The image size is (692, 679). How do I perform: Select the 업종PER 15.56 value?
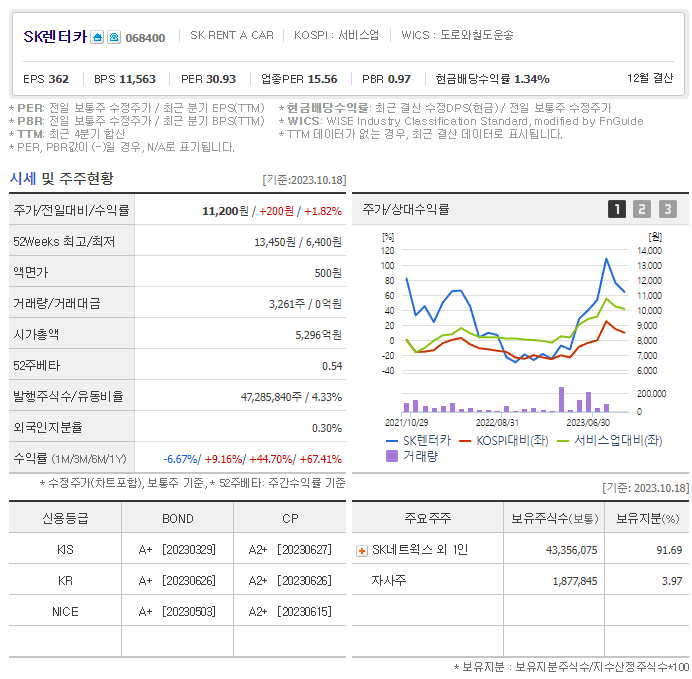pos(299,79)
